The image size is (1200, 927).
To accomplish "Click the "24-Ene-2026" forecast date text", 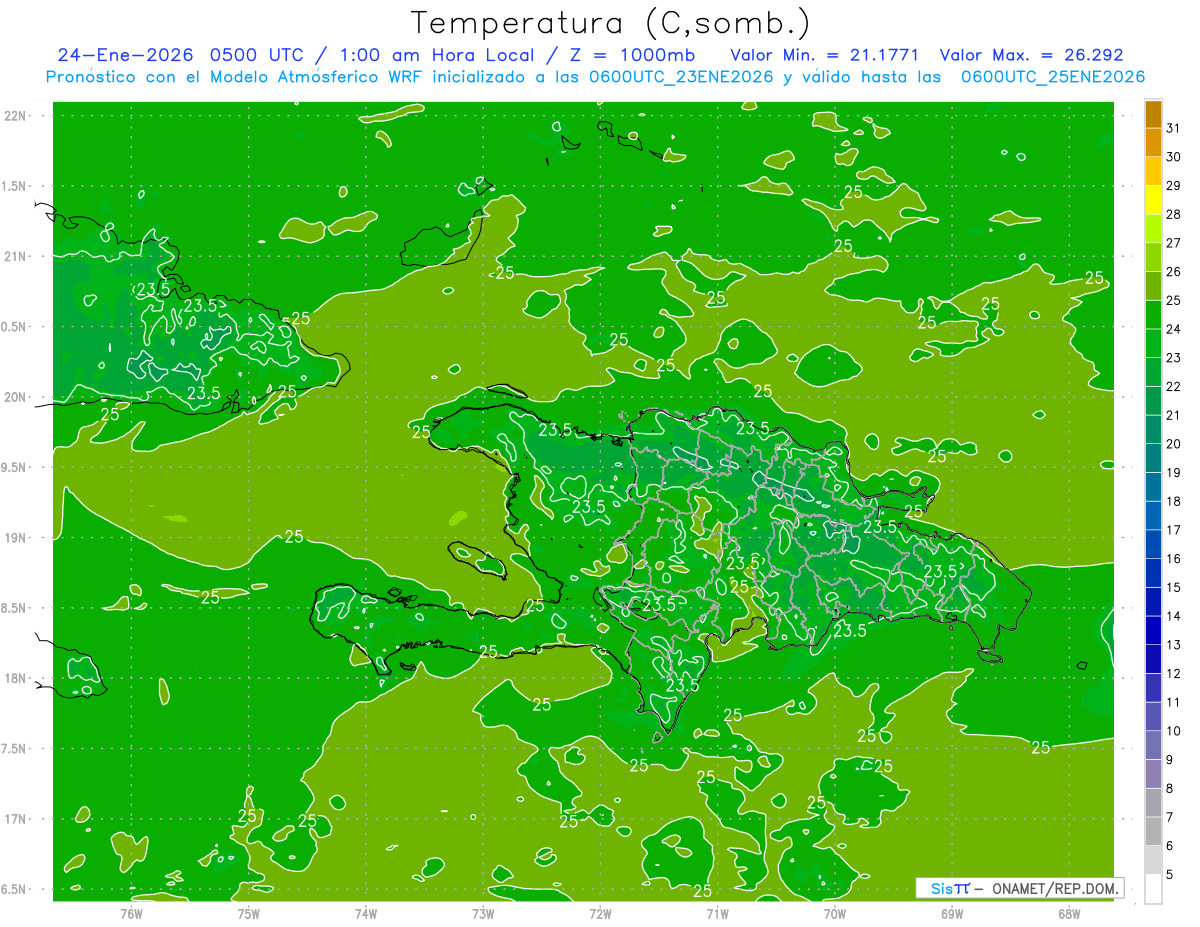I will (124, 55).
